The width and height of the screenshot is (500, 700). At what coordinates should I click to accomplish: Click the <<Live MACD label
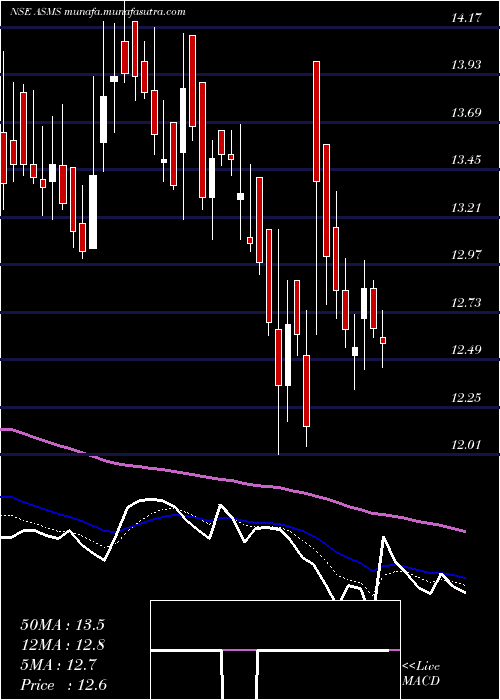[421, 673]
